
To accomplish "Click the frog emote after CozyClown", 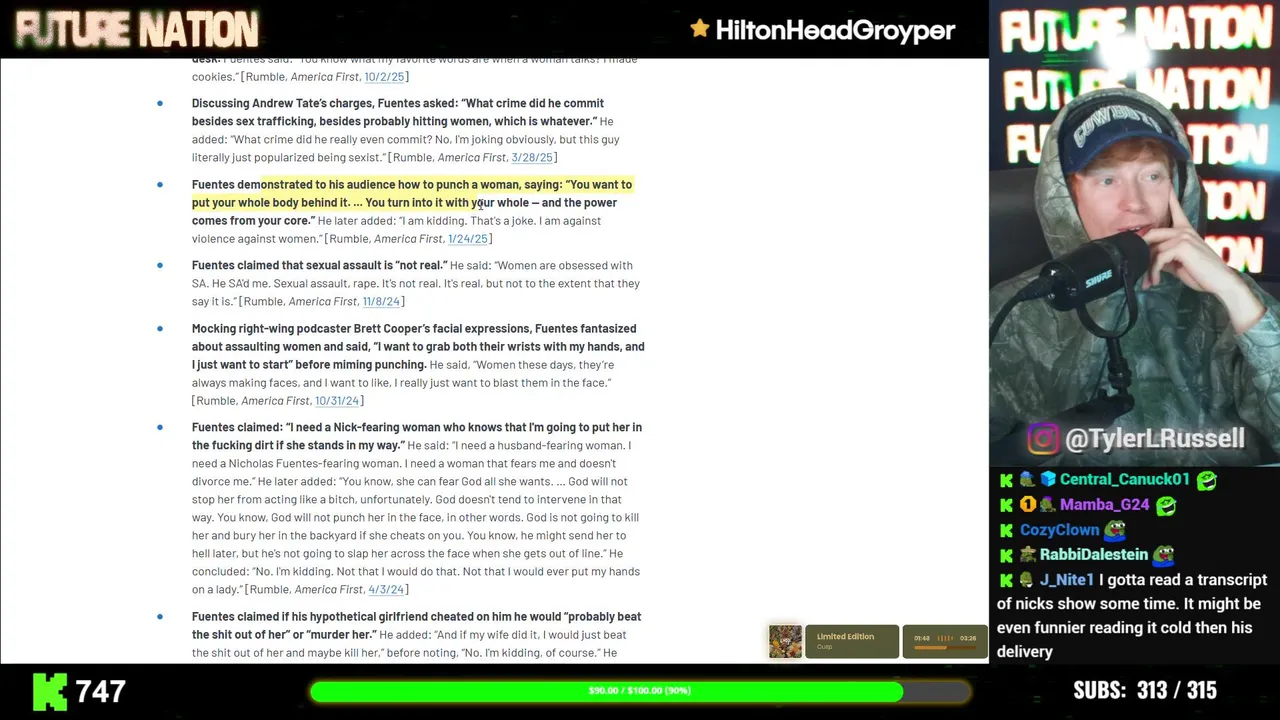I will tap(1115, 530).
